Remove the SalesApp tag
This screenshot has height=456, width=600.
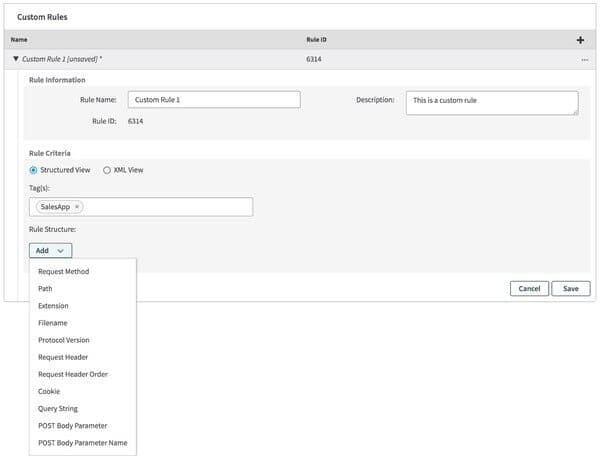pos(77,207)
